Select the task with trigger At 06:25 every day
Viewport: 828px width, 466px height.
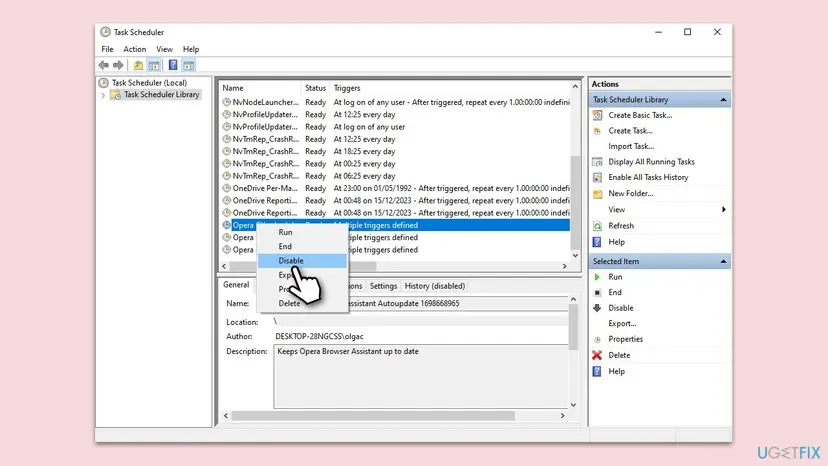[x=395, y=176]
